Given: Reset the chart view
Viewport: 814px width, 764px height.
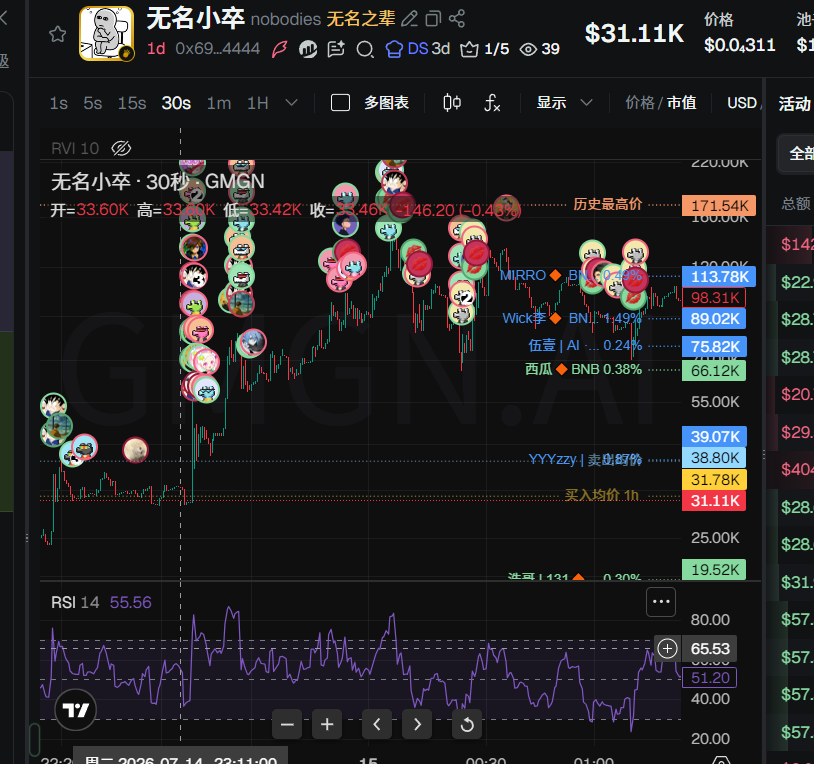Looking at the screenshot, I should pyautogui.click(x=467, y=724).
